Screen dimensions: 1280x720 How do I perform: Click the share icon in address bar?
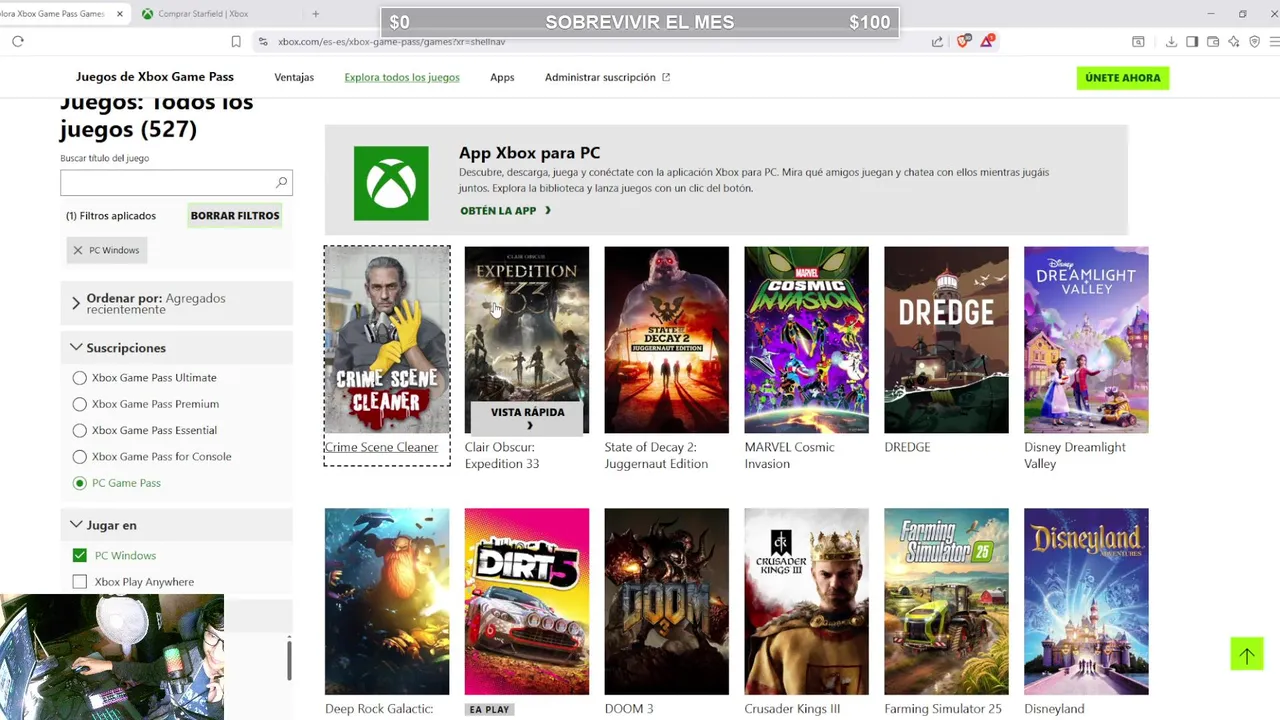[x=937, y=41]
